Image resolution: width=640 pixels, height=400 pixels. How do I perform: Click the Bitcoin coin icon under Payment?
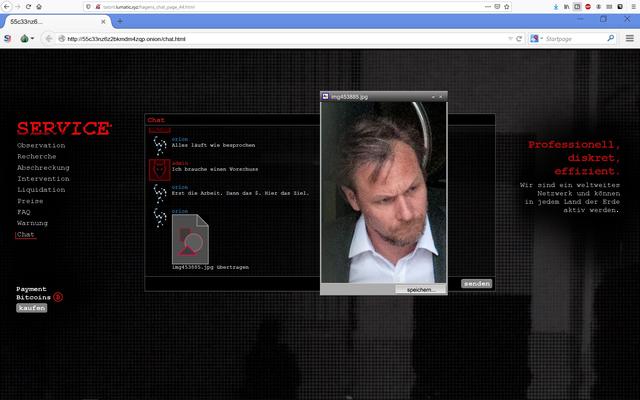pos(58,297)
